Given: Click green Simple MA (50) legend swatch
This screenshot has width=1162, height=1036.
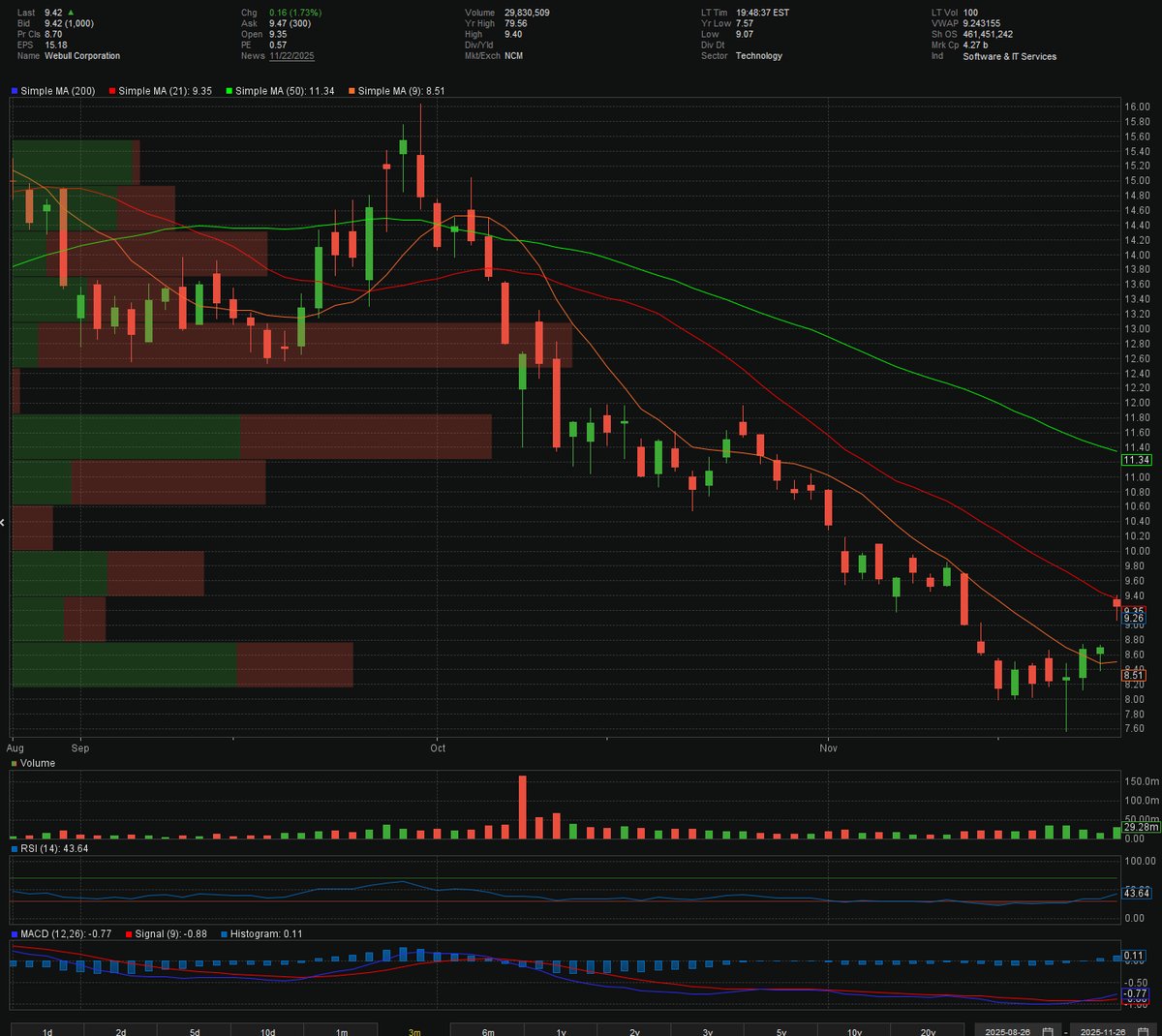Looking at the screenshot, I should (x=229, y=91).
